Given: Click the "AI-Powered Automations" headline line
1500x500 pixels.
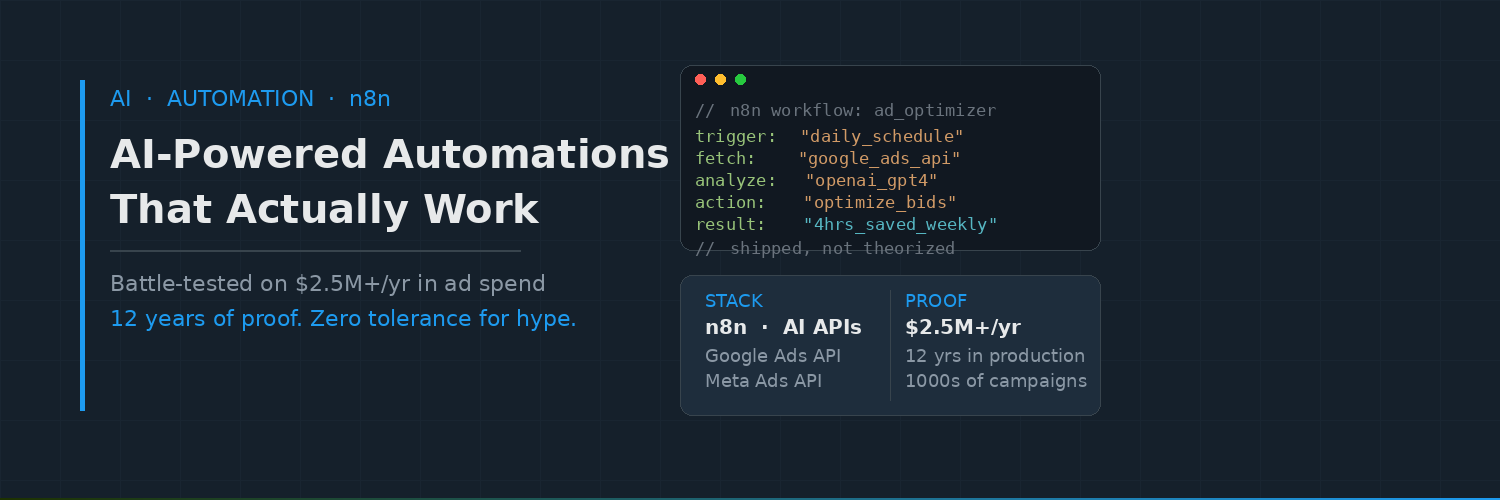Looking at the screenshot, I should [x=389, y=154].
